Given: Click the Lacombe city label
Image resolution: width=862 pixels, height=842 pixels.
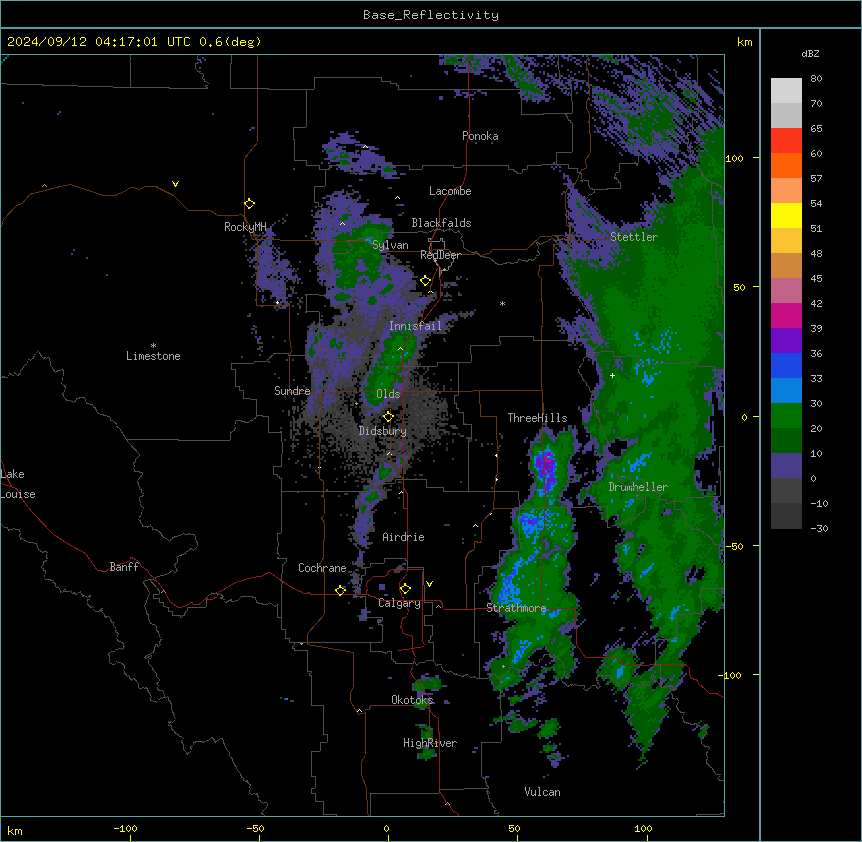Looking at the screenshot, I should pos(450,191).
